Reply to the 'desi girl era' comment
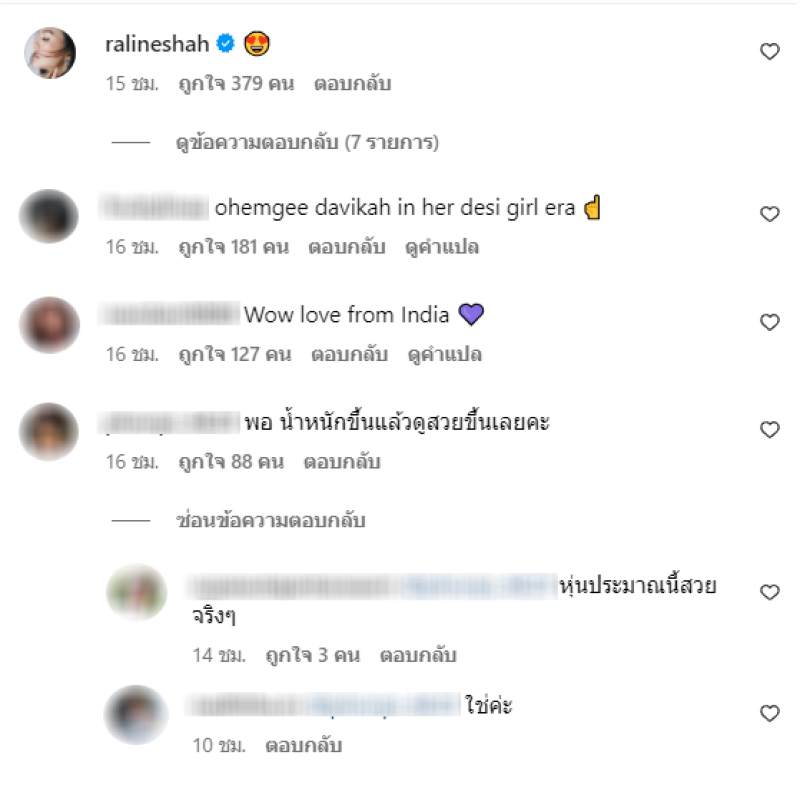Screen dimensions: 800x788 [347, 247]
